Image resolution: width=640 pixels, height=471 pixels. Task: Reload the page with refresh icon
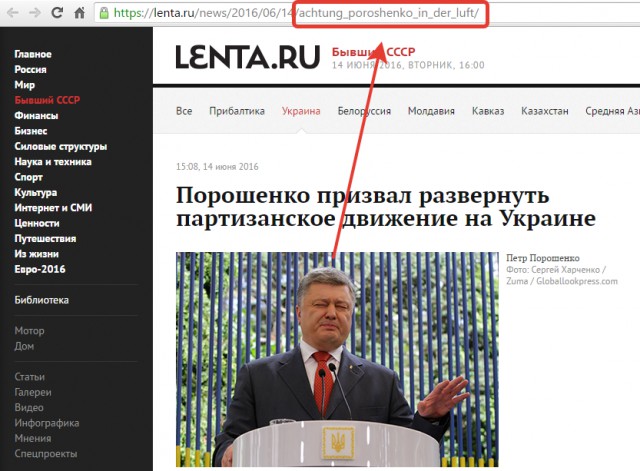tap(57, 13)
